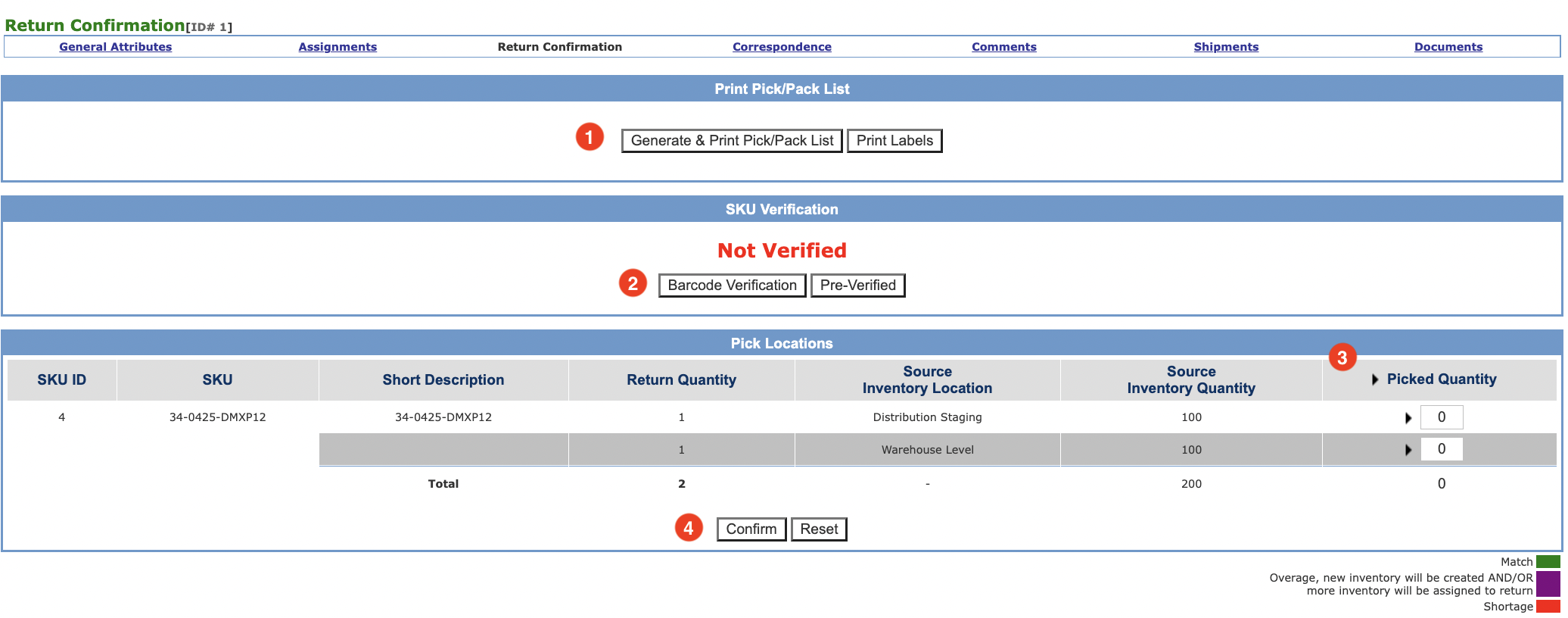
Task: Click the green Match legend swatch
Action: [x=1548, y=562]
